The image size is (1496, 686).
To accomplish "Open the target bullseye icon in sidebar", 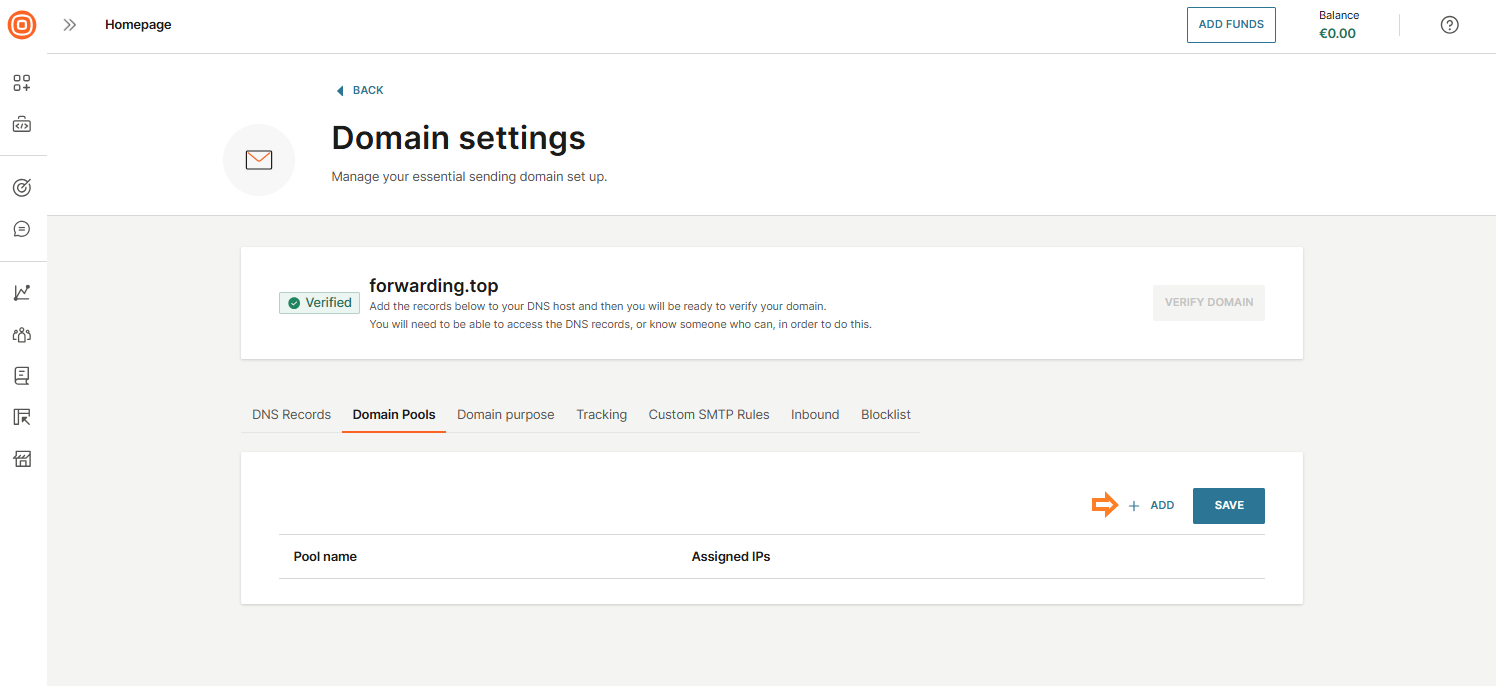I will (x=22, y=187).
